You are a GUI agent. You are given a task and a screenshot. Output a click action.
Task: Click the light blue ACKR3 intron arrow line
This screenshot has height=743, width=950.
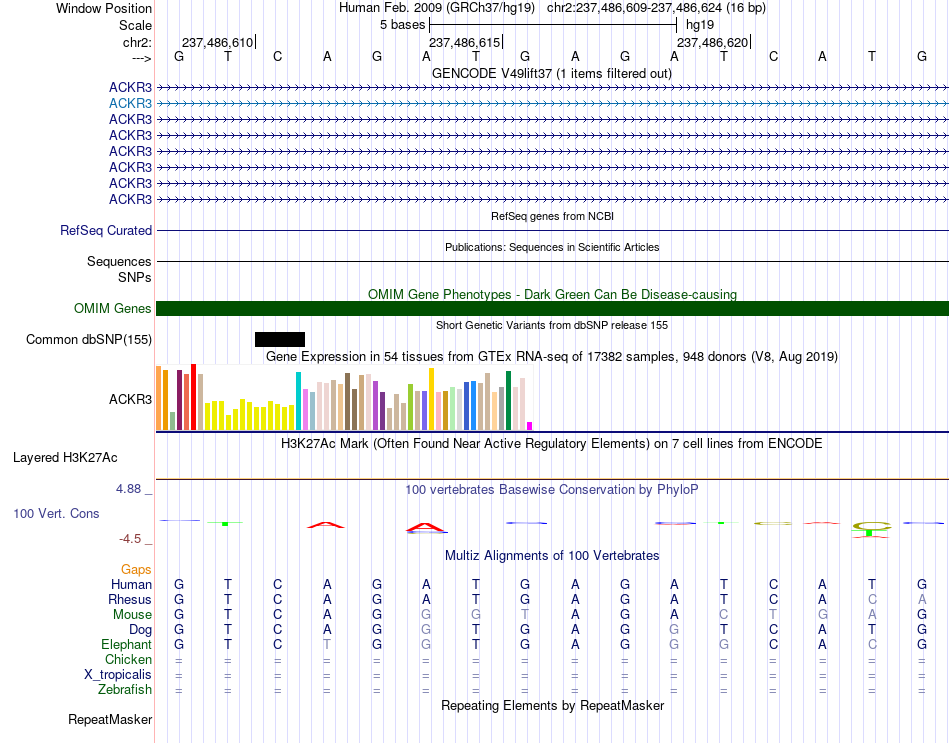point(552,104)
